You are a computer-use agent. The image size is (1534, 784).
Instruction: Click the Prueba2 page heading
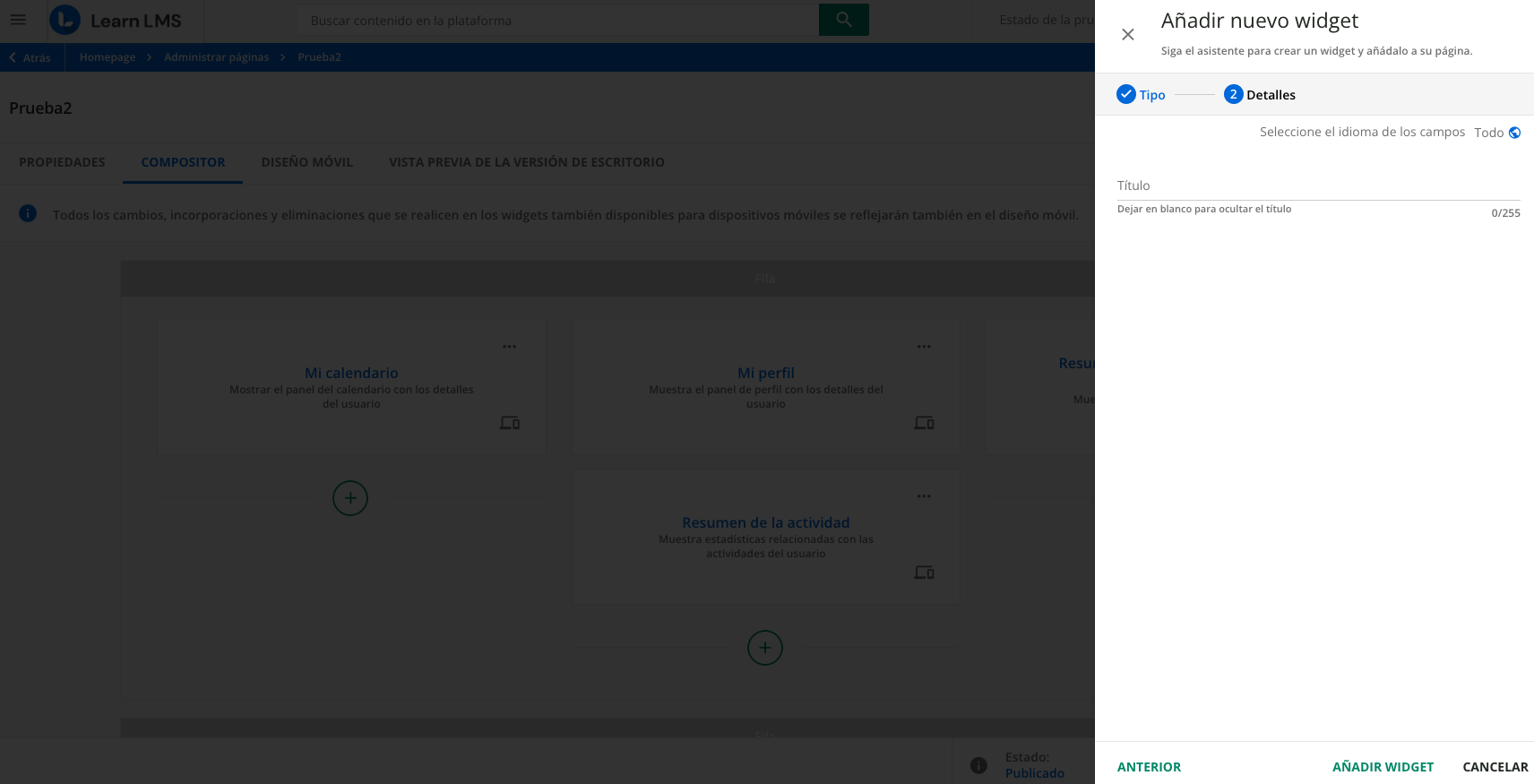(40, 108)
